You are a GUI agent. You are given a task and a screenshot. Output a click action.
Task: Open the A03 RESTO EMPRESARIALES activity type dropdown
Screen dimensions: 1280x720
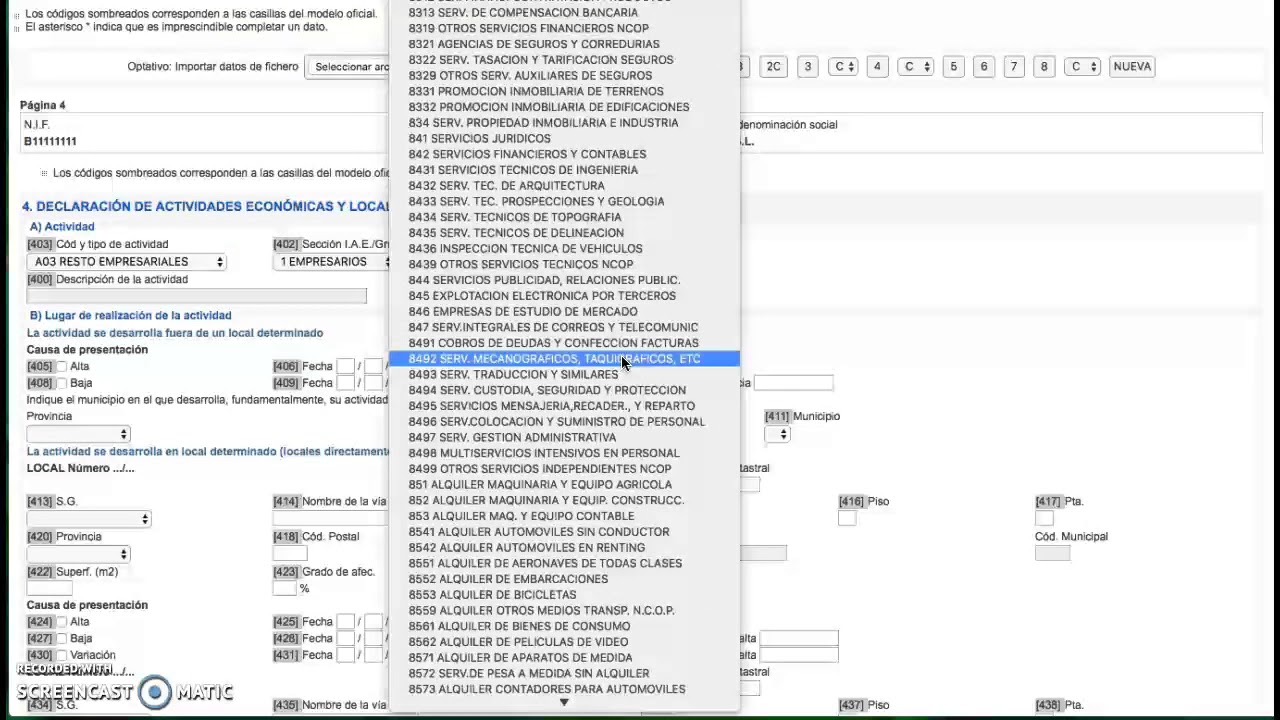(127, 262)
